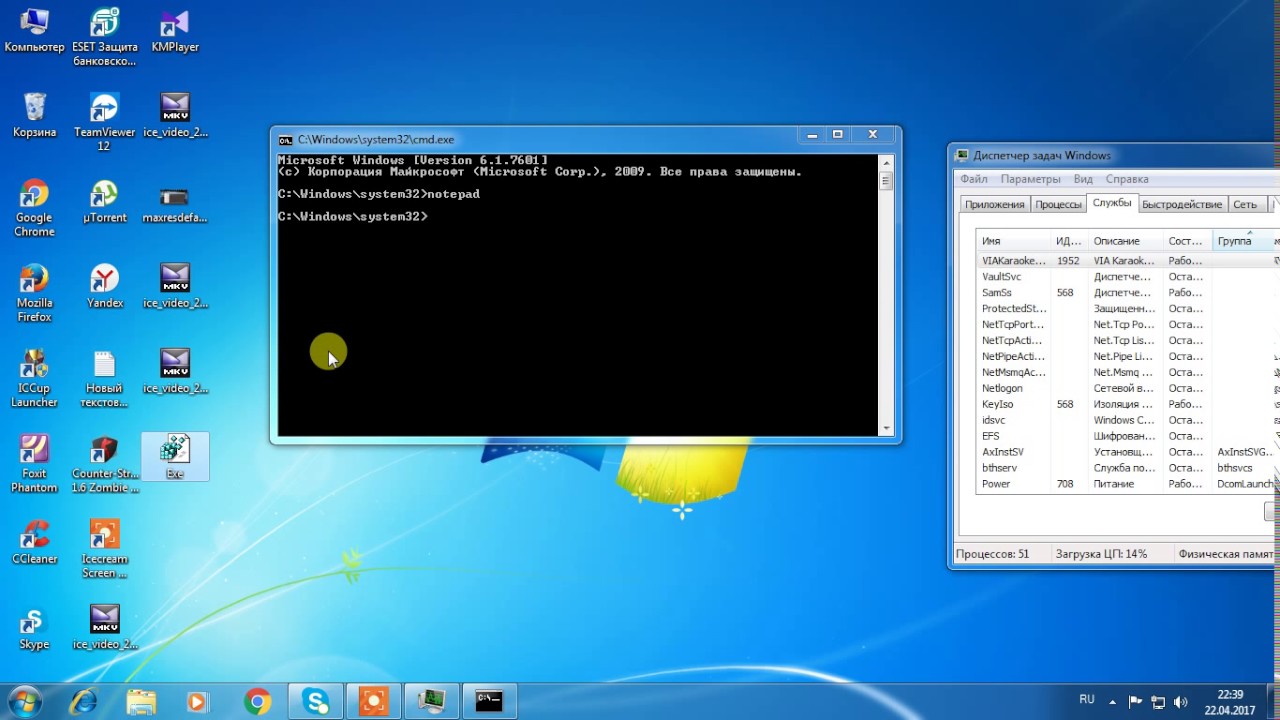The height and width of the screenshot is (720, 1280).
Task: Open the volume control in system tray
Action: [x=1180, y=701]
